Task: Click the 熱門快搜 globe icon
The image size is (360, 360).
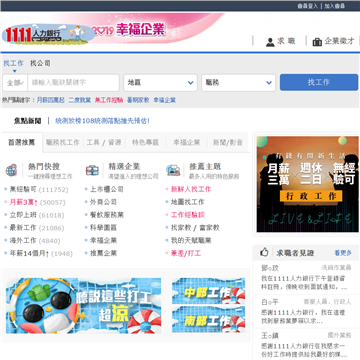Action: [11, 170]
